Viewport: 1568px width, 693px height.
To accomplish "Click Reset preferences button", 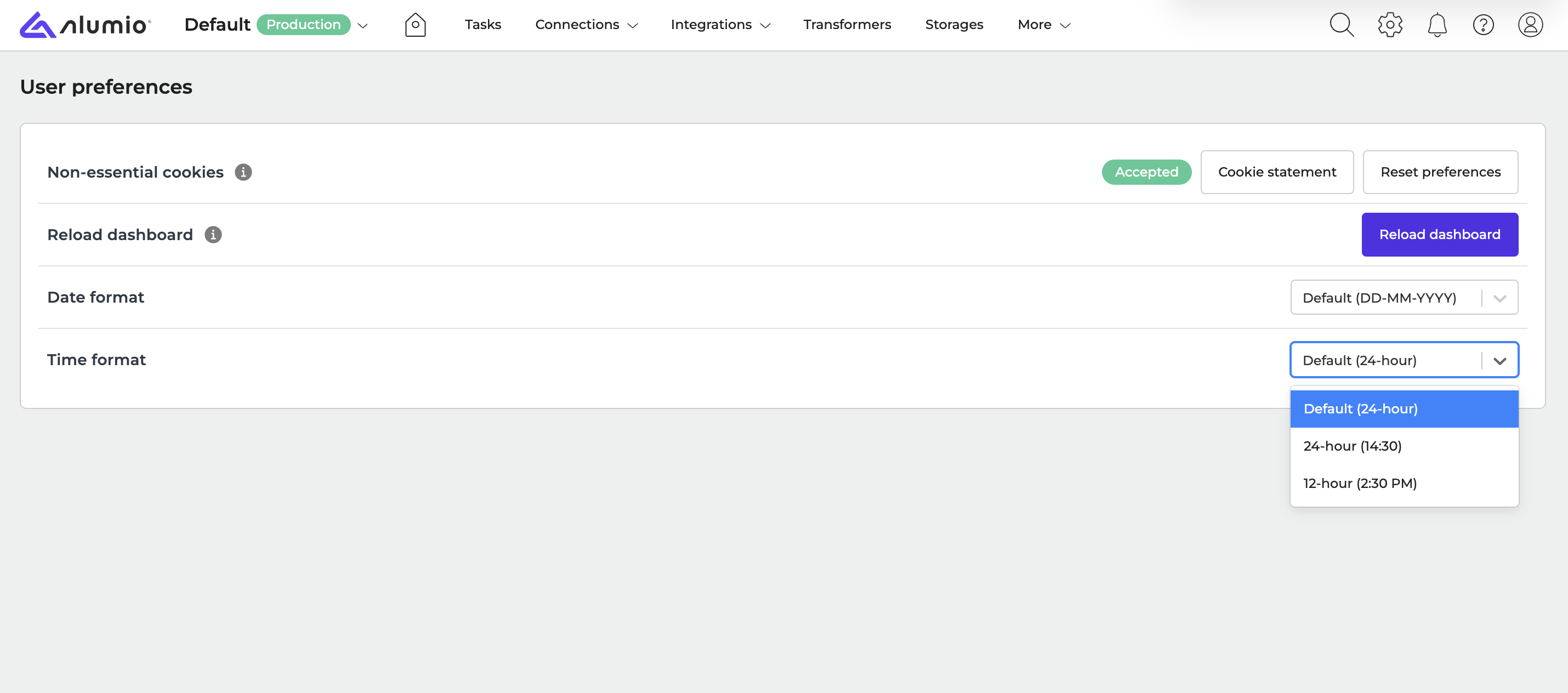I will point(1440,172).
